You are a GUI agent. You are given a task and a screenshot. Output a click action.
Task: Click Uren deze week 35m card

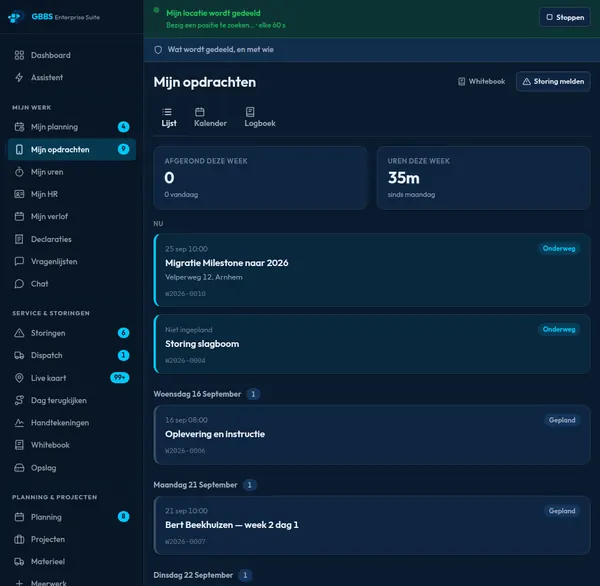pyautogui.click(x=483, y=178)
